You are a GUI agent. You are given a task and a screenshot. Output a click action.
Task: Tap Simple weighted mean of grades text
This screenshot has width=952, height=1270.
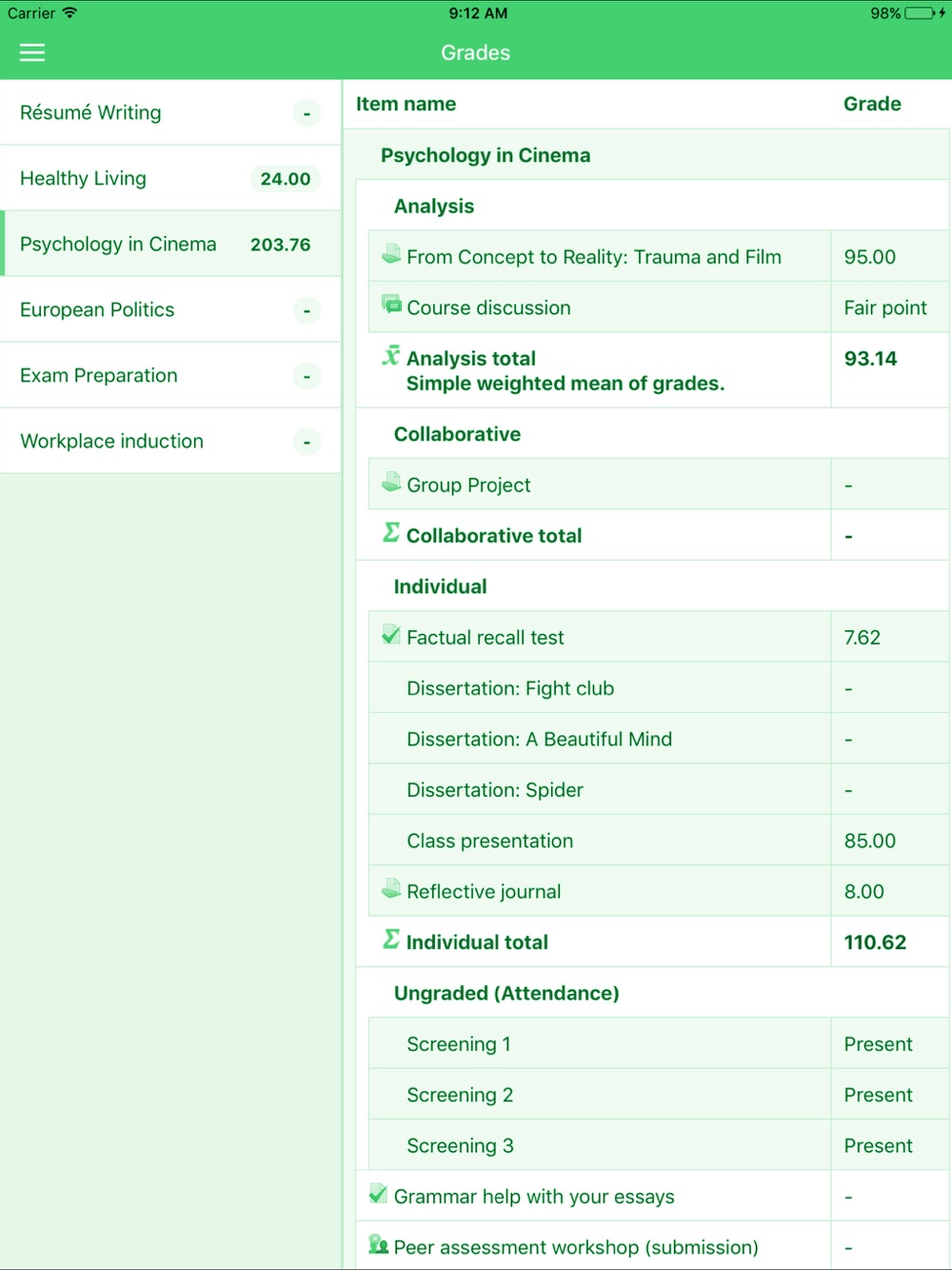tap(565, 384)
